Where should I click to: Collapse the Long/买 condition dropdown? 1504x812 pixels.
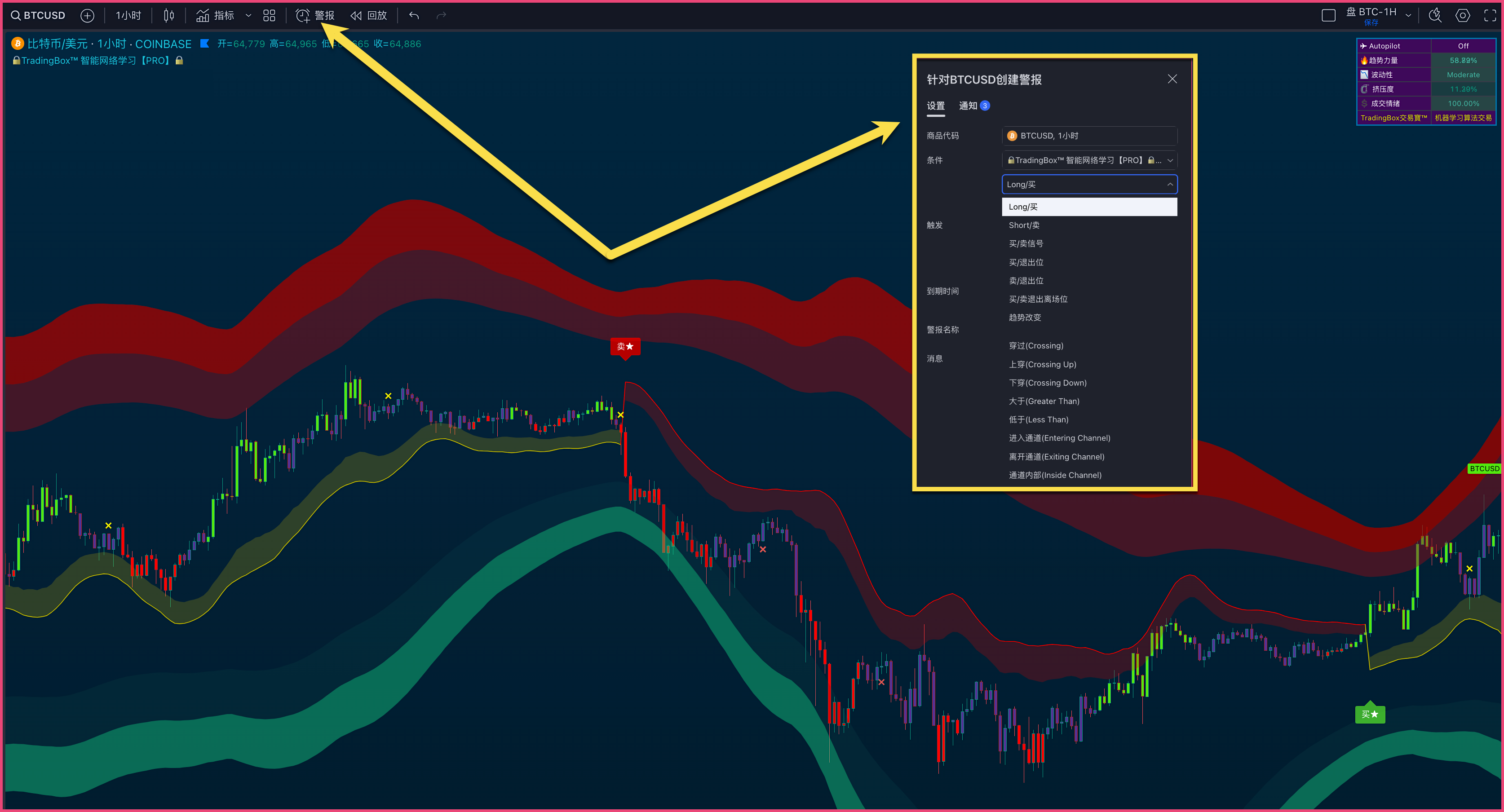pyautogui.click(x=1169, y=185)
